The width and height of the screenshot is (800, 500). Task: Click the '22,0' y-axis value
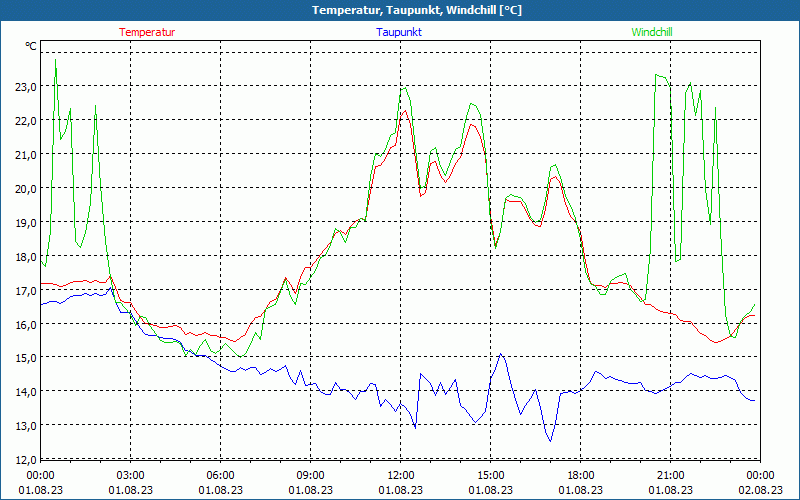point(26,121)
